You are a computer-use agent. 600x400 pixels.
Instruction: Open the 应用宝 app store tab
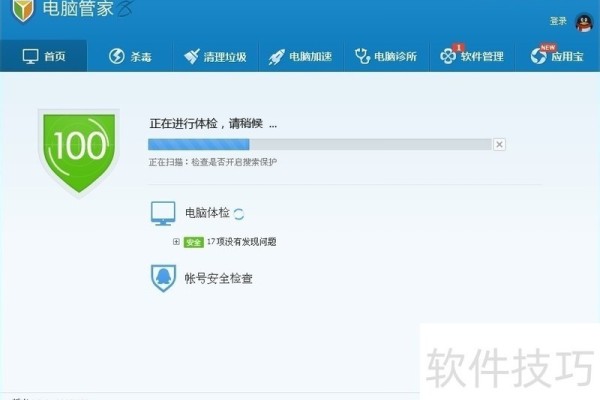point(557,56)
